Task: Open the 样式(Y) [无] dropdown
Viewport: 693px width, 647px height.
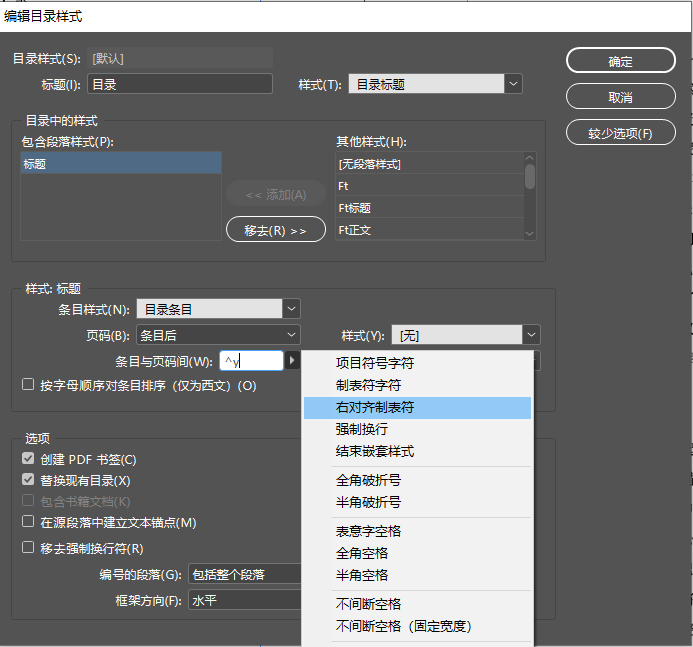Action: tap(466, 335)
